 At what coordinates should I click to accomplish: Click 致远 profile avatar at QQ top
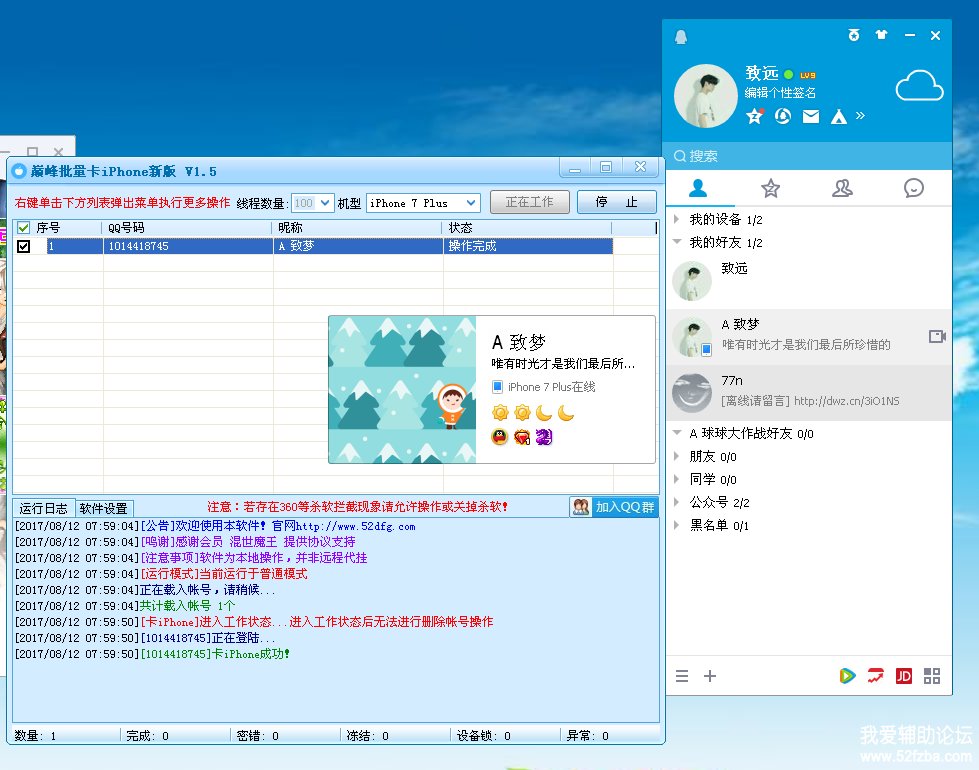[x=706, y=96]
